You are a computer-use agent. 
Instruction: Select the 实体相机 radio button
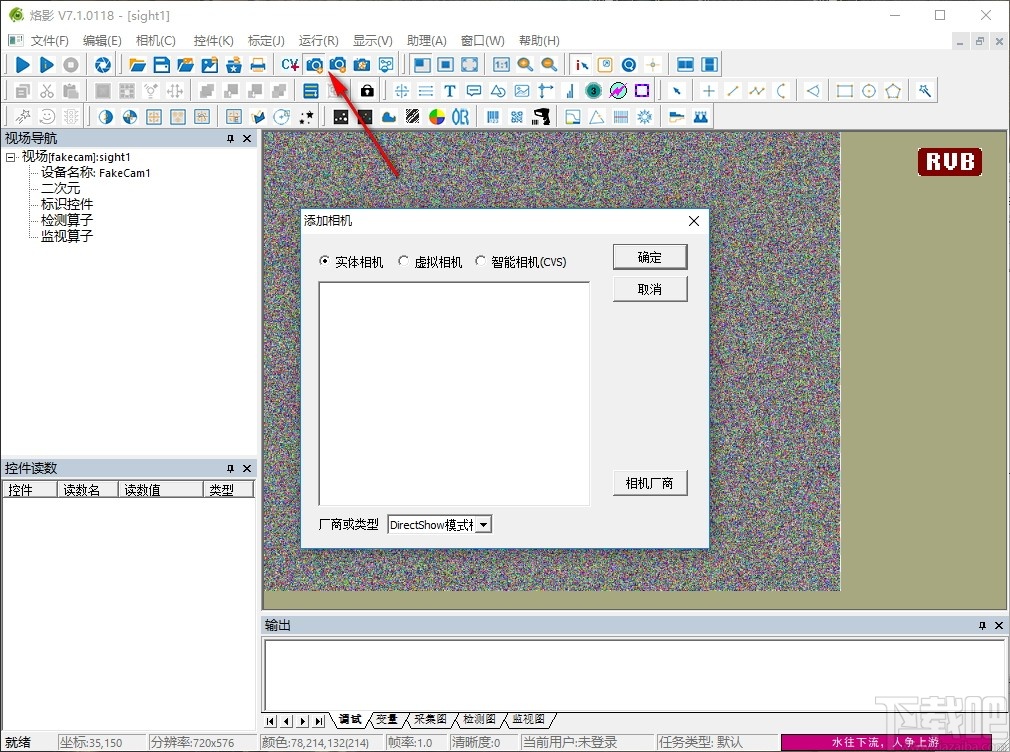coord(324,262)
